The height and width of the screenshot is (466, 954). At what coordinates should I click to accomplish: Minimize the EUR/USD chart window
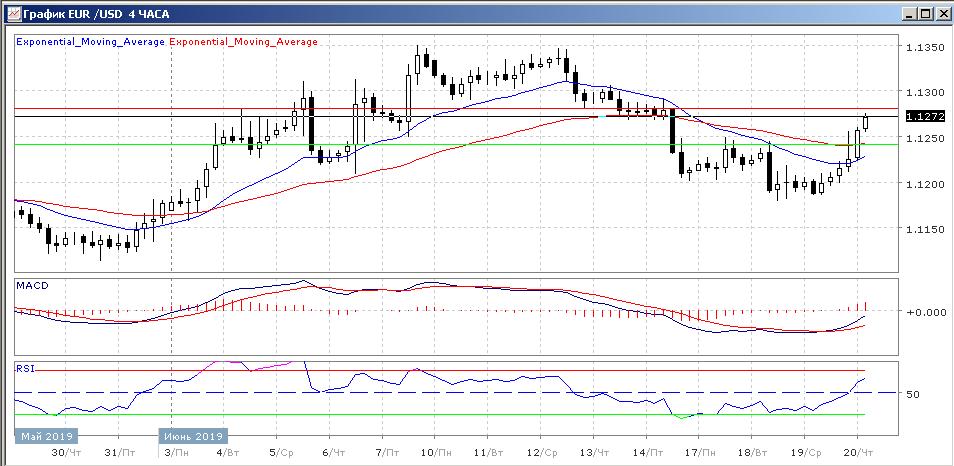pyautogui.click(x=910, y=13)
